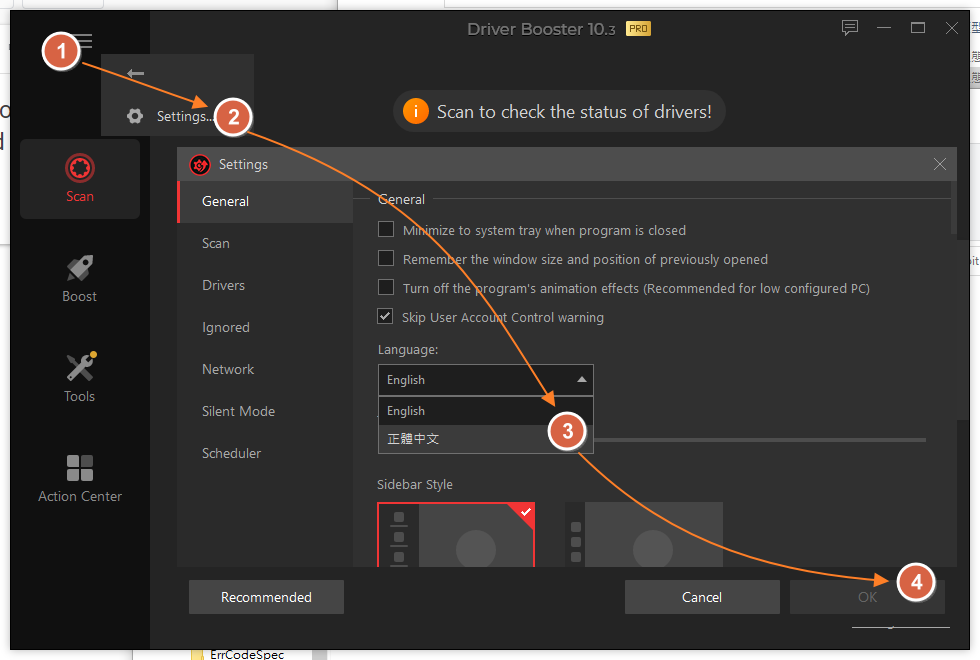The width and height of the screenshot is (980, 660).
Task: Select the Scan settings tab
Action: pyautogui.click(x=265, y=243)
